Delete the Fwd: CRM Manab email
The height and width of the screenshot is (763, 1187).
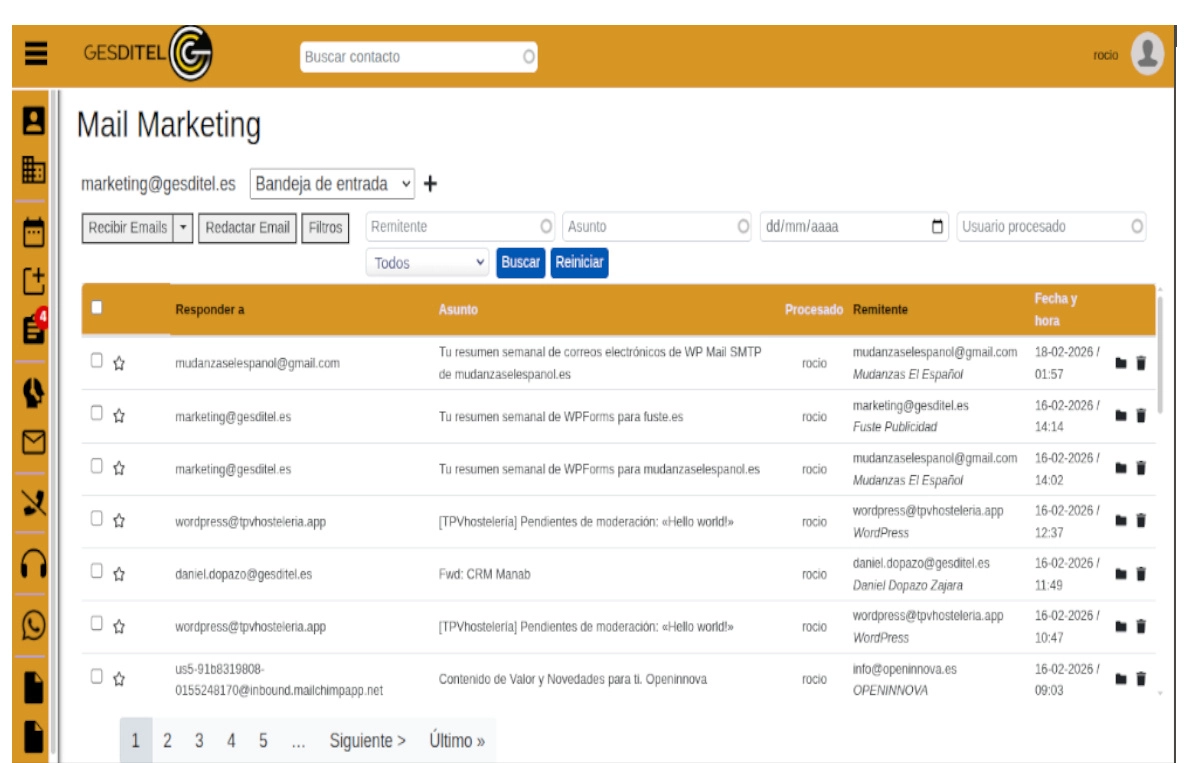pos(1141,574)
